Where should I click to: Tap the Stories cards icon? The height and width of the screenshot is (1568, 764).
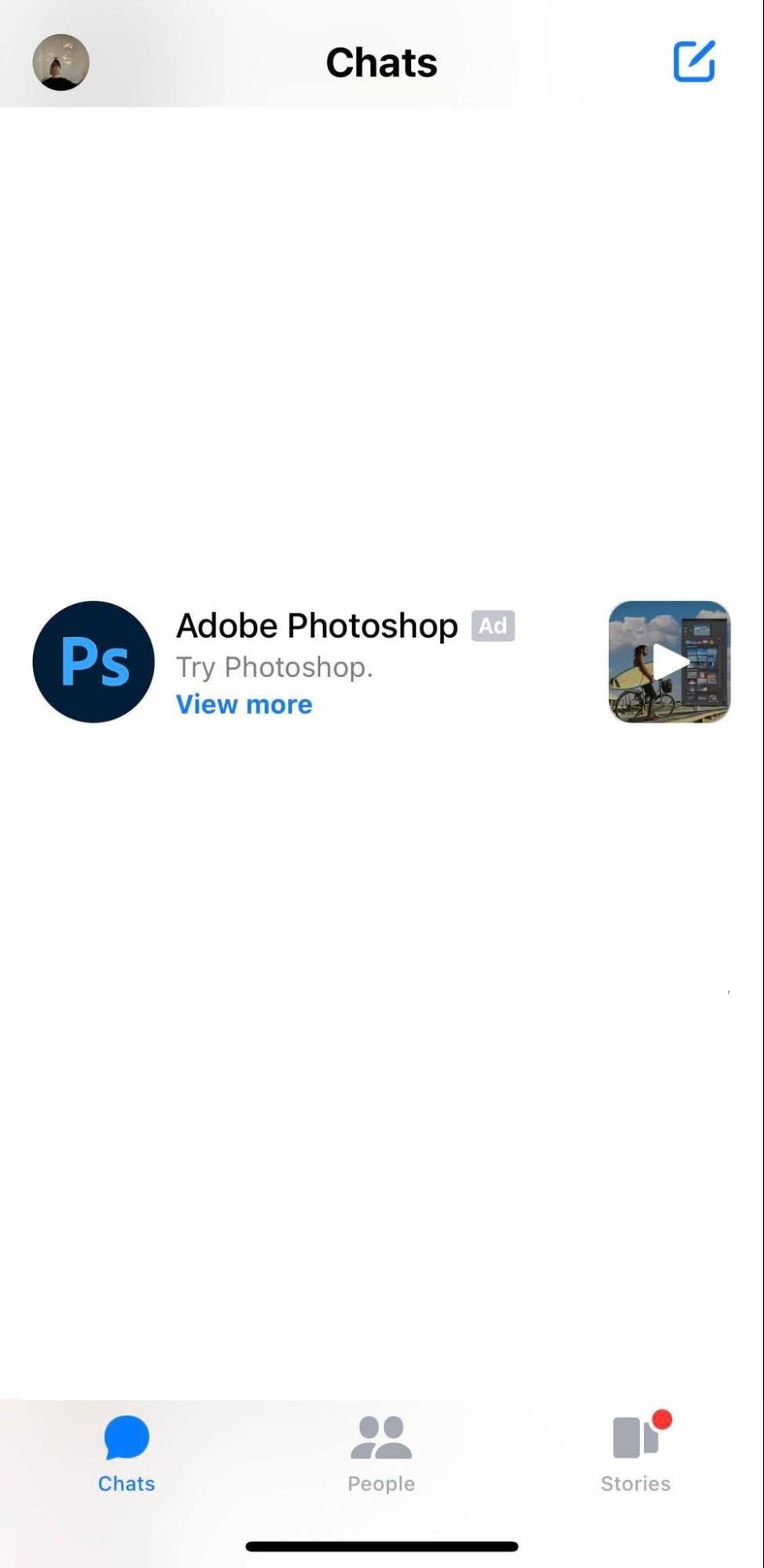click(634, 1437)
